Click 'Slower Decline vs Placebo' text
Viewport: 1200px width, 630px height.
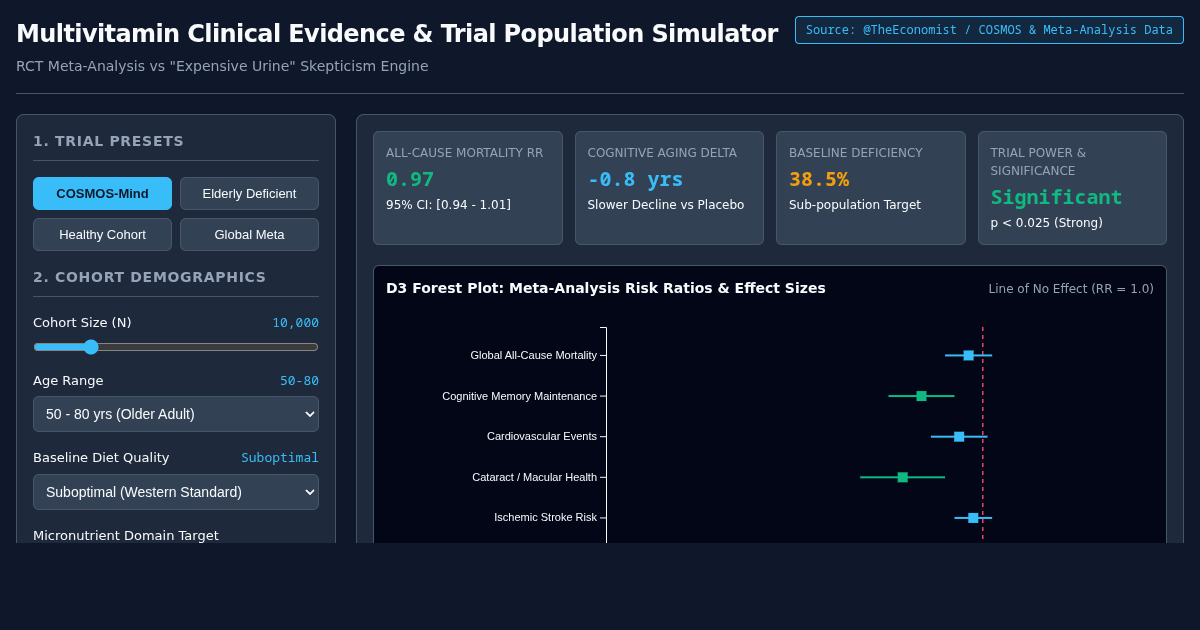[x=666, y=205]
